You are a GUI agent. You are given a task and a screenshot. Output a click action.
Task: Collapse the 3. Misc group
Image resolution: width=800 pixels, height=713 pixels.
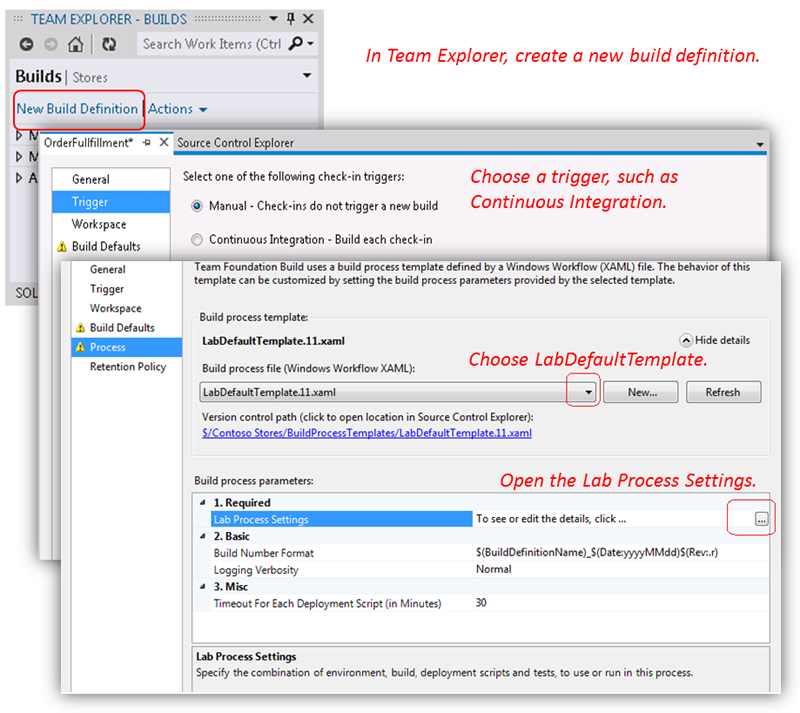(203, 586)
